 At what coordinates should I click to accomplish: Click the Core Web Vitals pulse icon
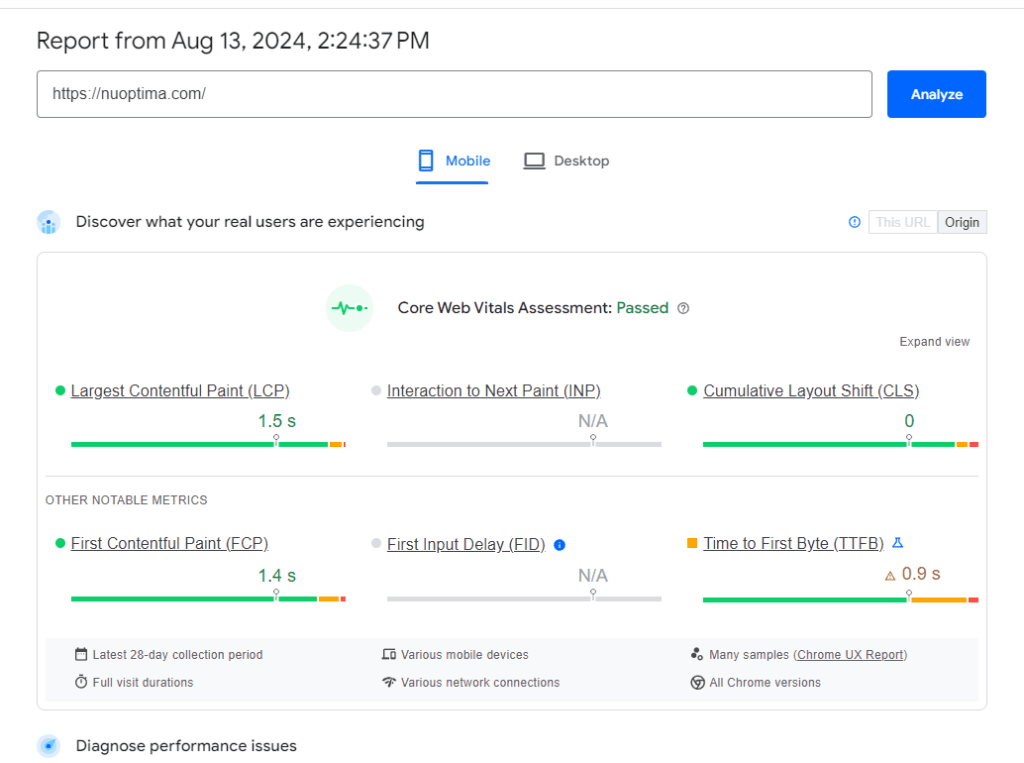[349, 308]
